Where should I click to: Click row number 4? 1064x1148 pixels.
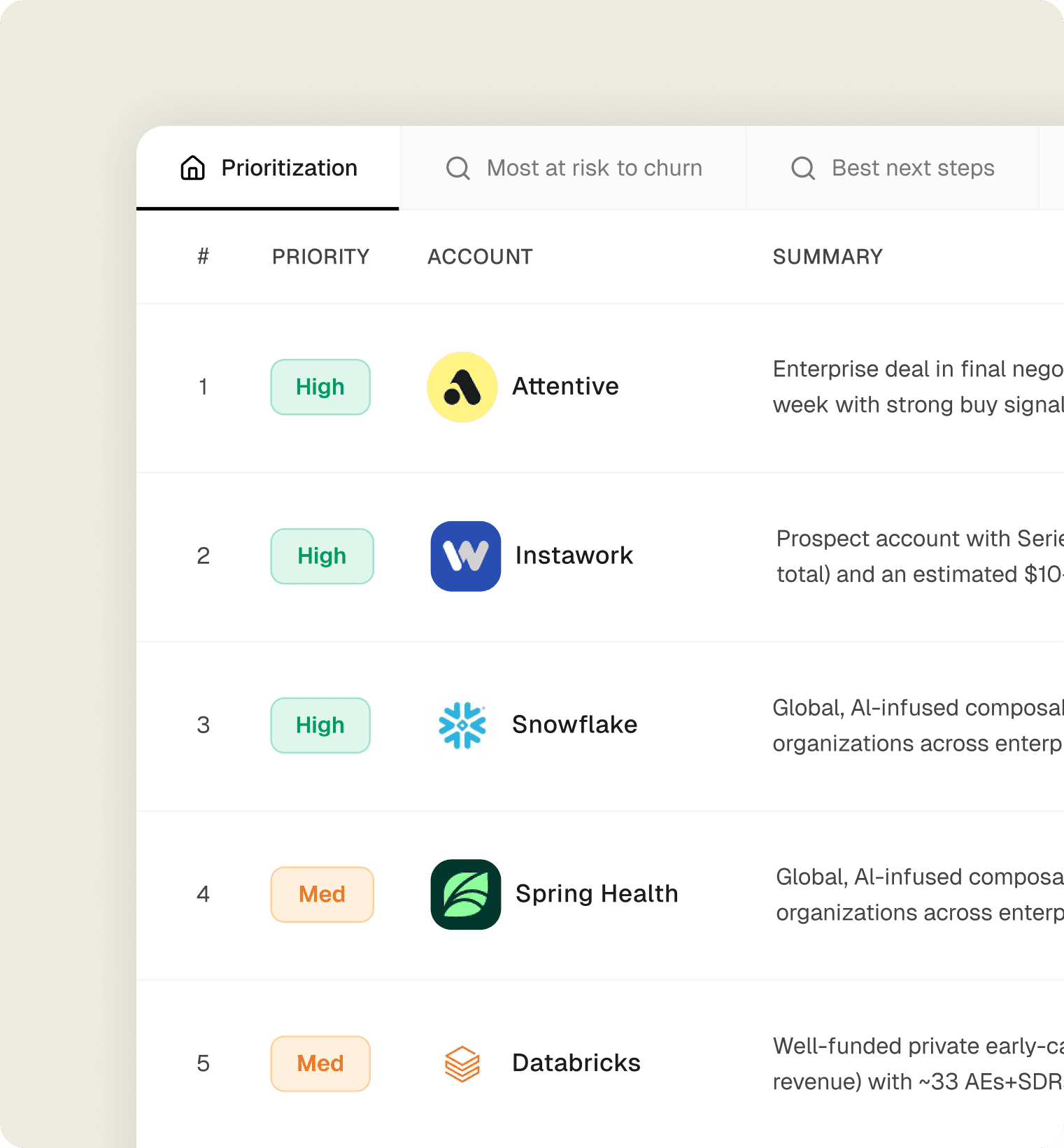[203, 895]
